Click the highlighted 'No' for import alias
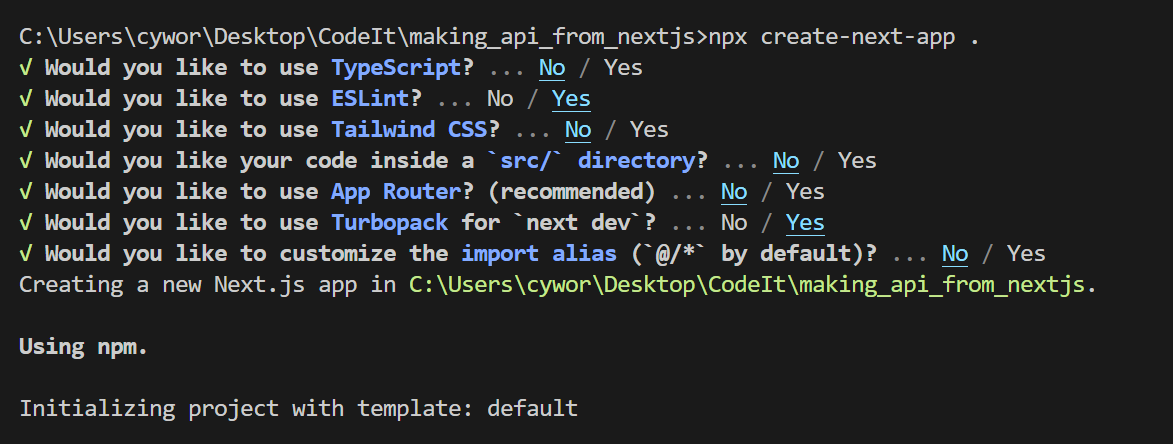 [x=955, y=254]
